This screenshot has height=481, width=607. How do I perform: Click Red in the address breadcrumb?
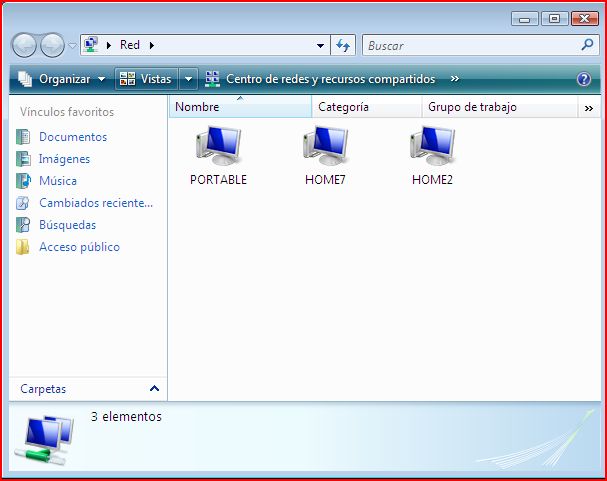click(x=130, y=45)
